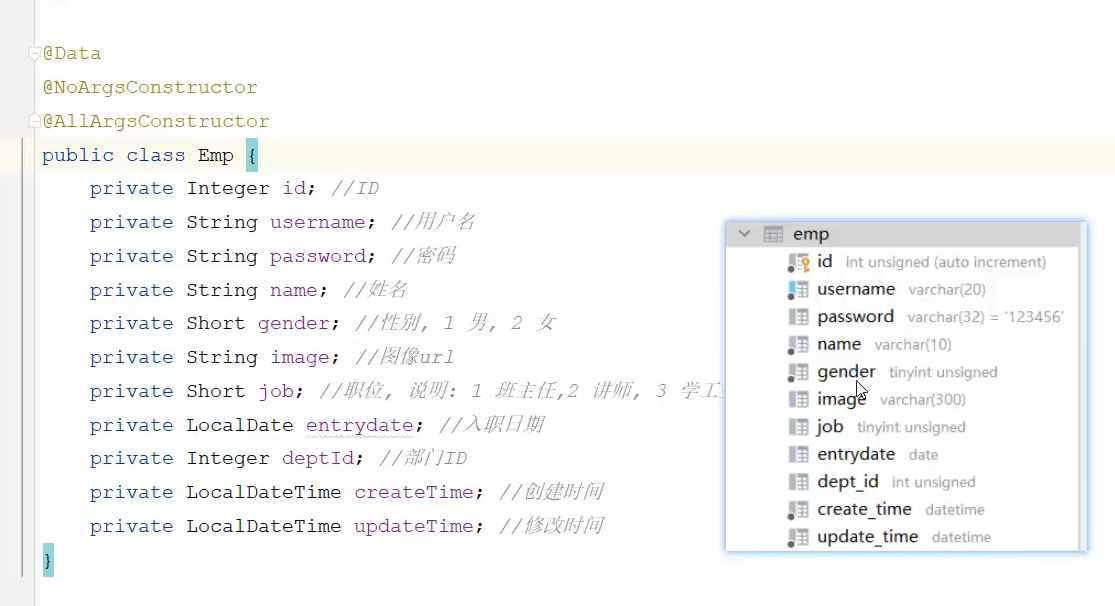Viewport: 1115px width, 606px height.
Task: Place cursor on Emp class name
Action: [x=215, y=155]
